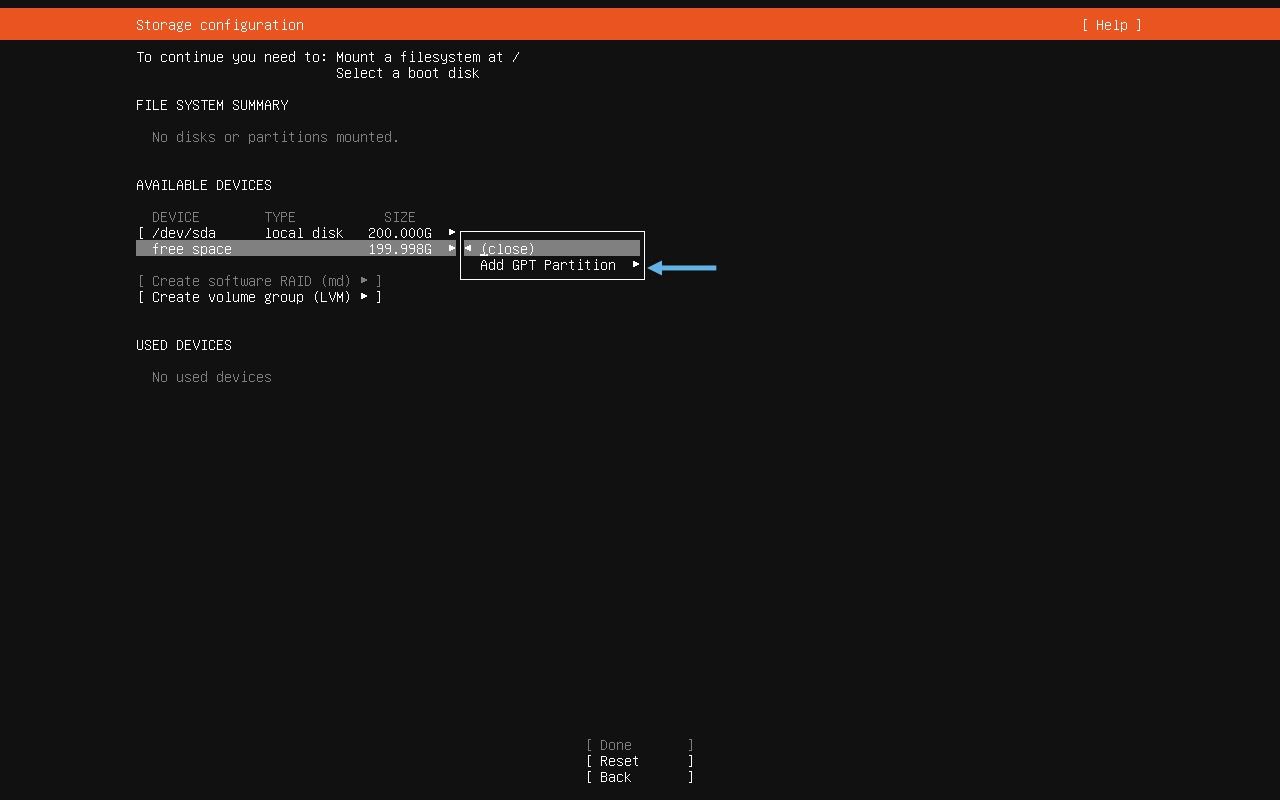Select Add GPT Partition in the menu

tap(547, 265)
